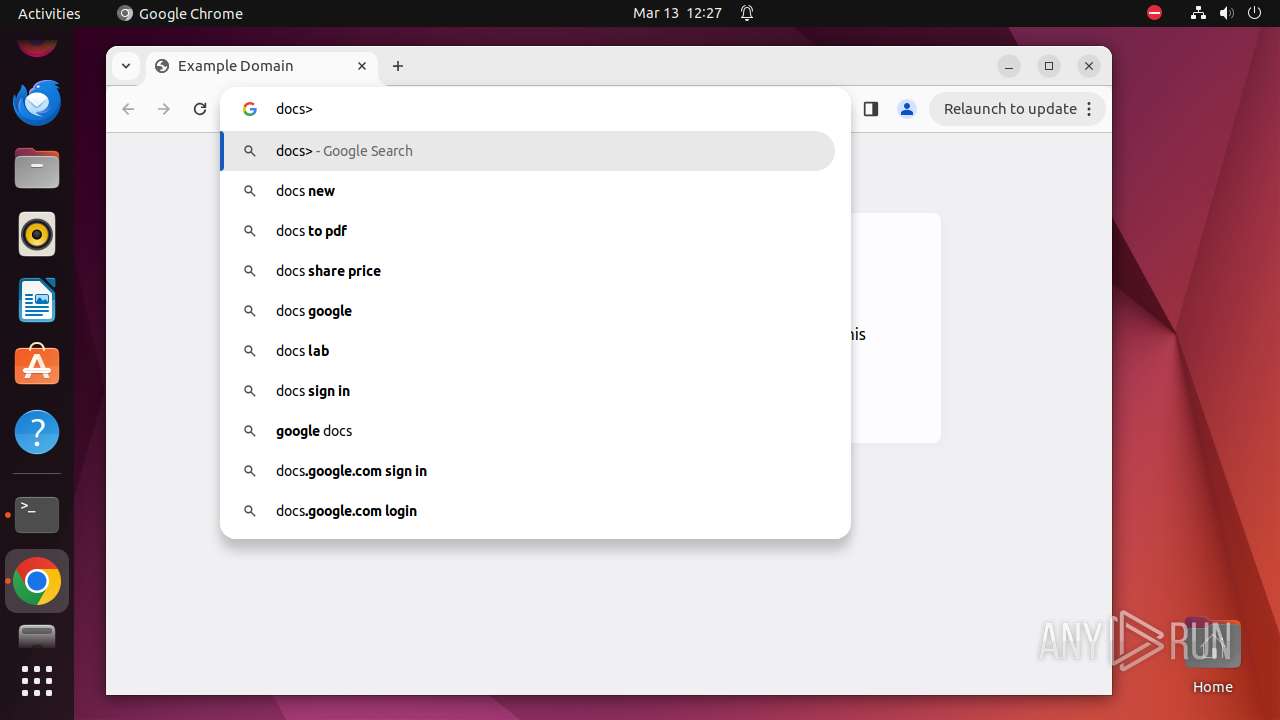This screenshot has width=1280, height=720.
Task: Click Google Chrome icon in dock
Action: 37,581
